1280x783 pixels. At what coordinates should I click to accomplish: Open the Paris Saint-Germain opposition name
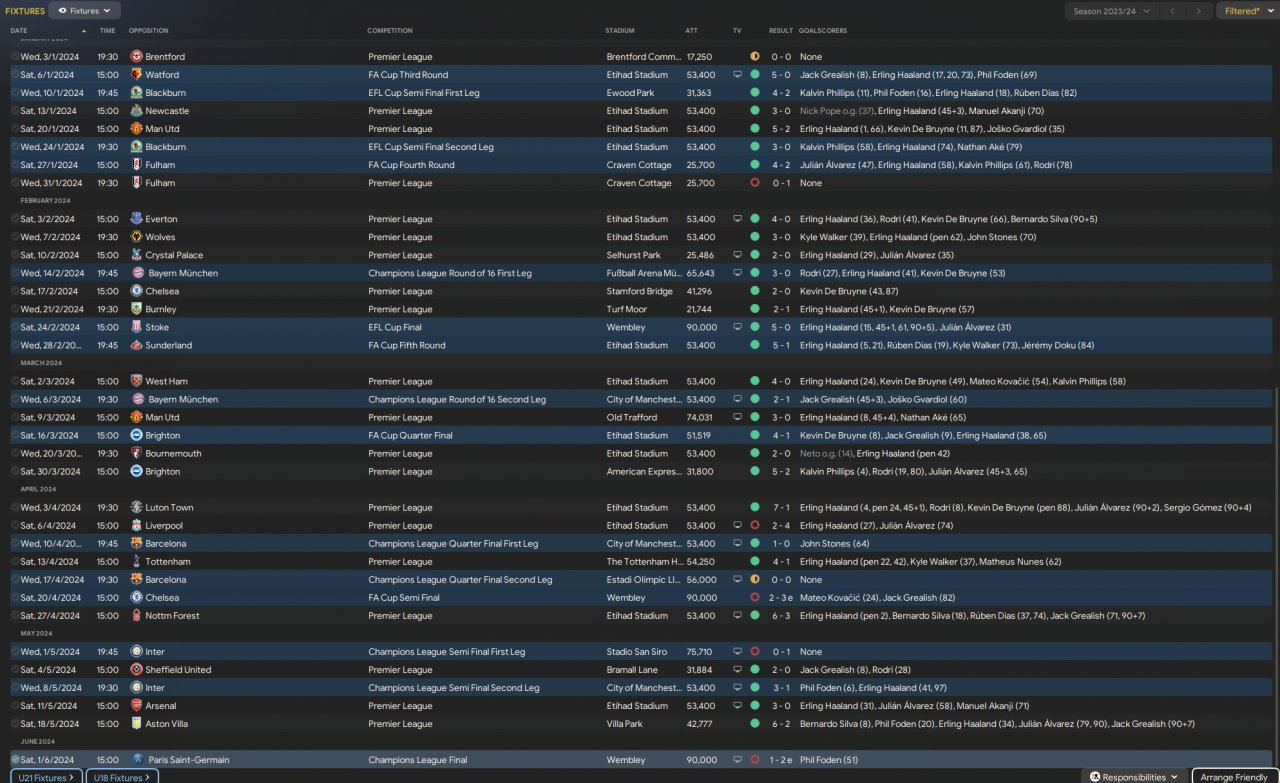(x=189, y=760)
